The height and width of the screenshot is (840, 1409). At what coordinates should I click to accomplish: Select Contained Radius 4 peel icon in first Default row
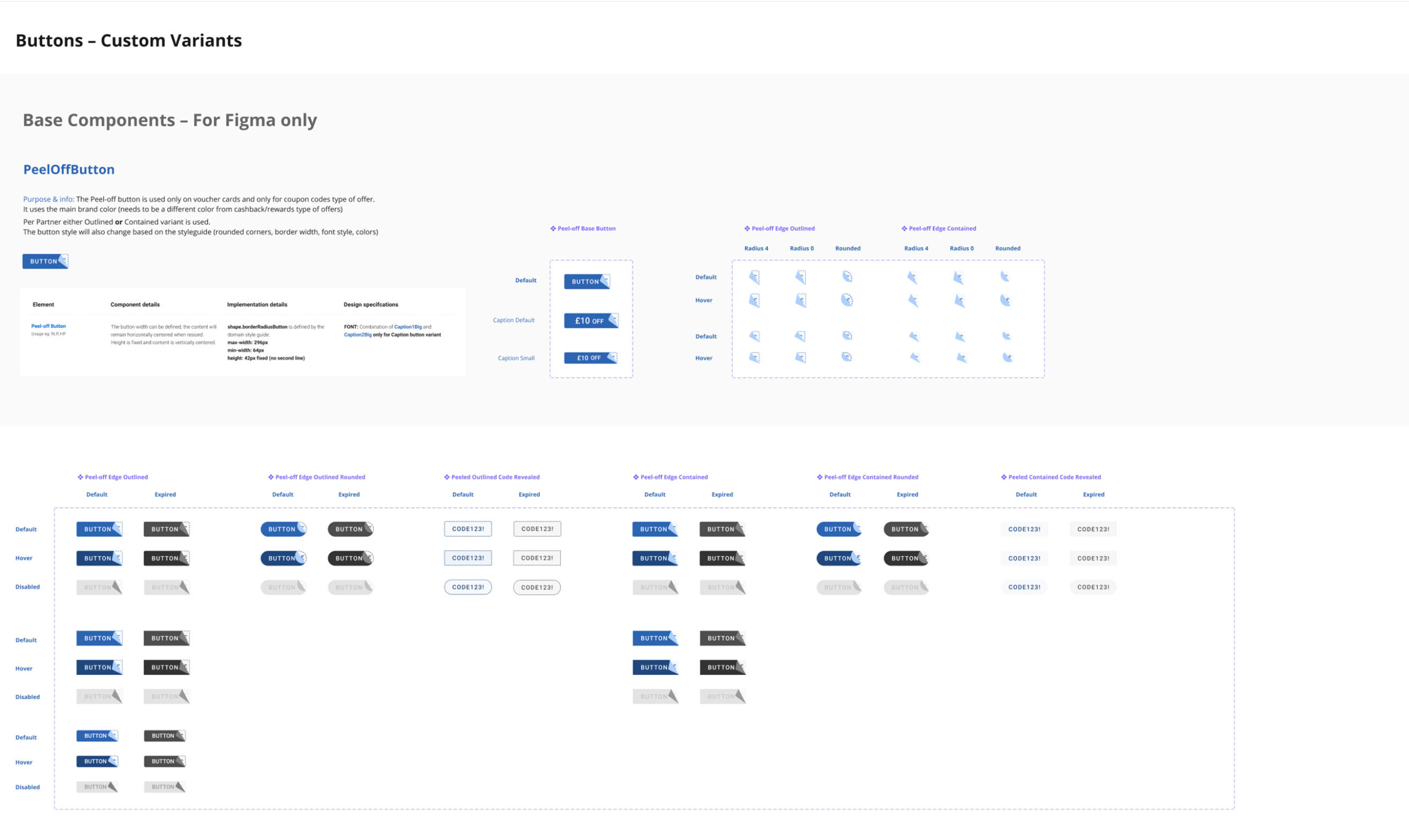point(912,277)
